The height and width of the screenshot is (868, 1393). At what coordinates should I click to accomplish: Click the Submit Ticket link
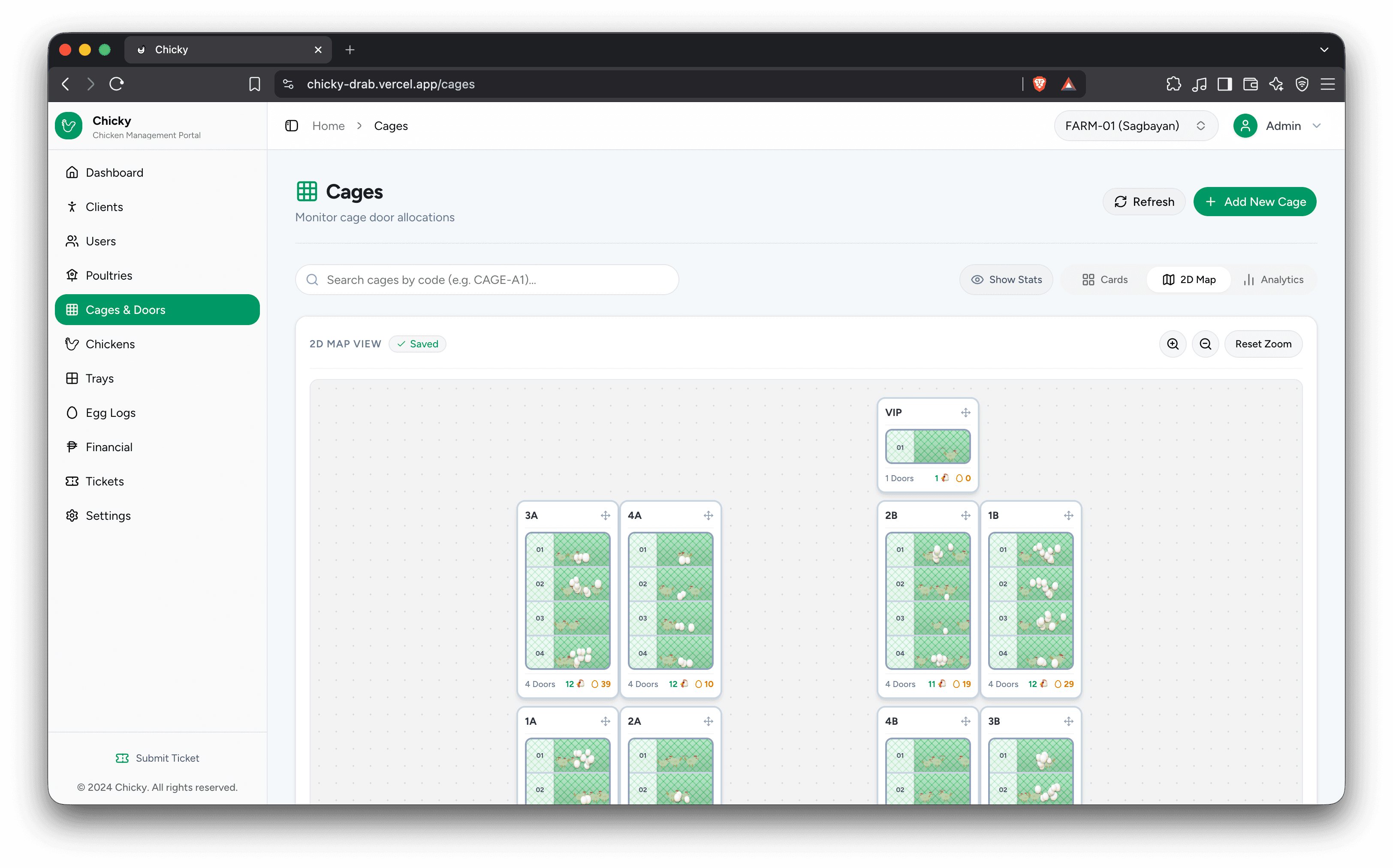coord(157,758)
